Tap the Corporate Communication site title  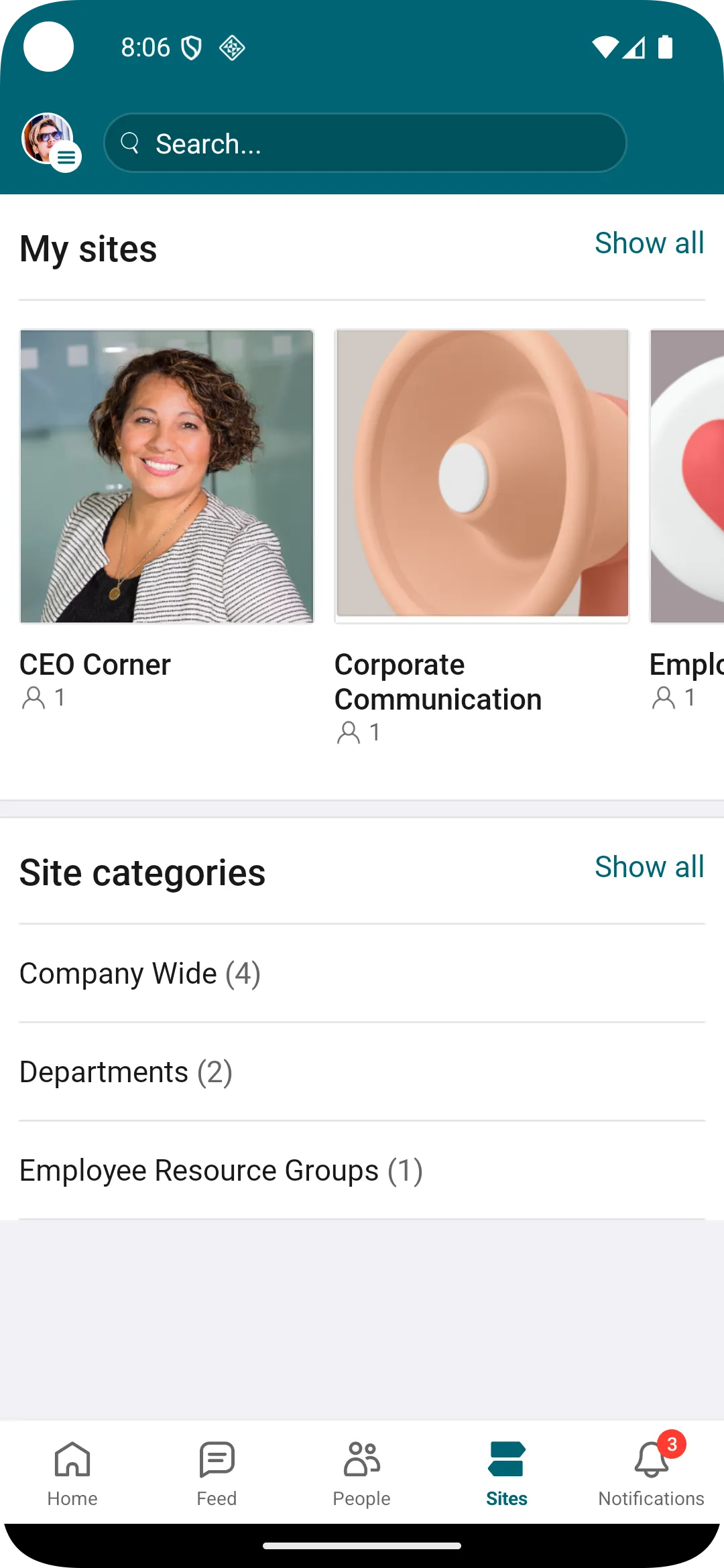(x=438, y=682)
